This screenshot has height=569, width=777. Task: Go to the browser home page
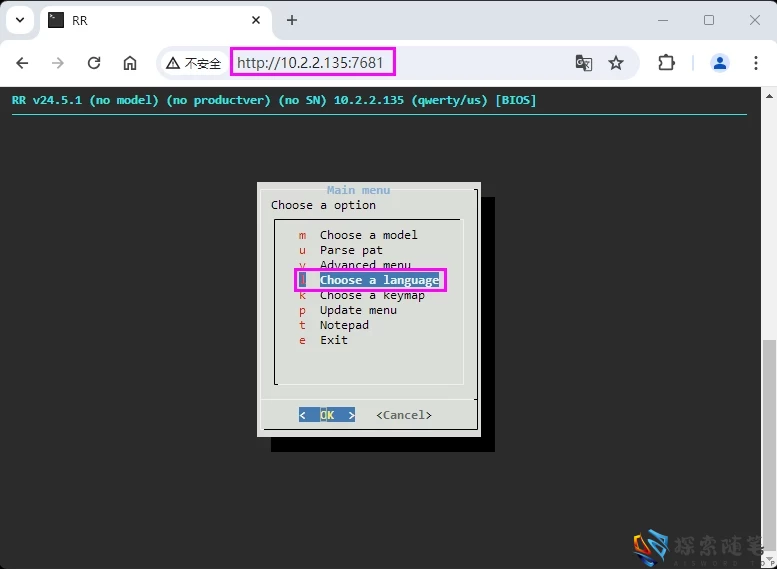130,63
